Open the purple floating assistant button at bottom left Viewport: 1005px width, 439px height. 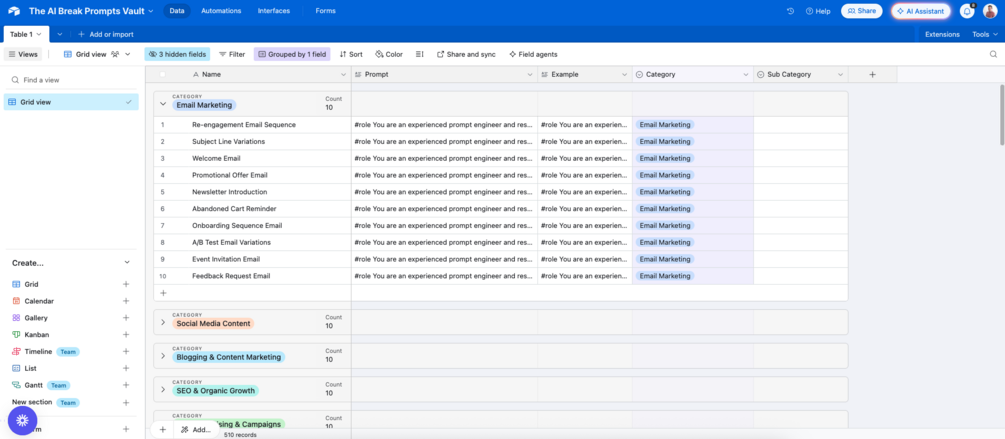[22, 420]
